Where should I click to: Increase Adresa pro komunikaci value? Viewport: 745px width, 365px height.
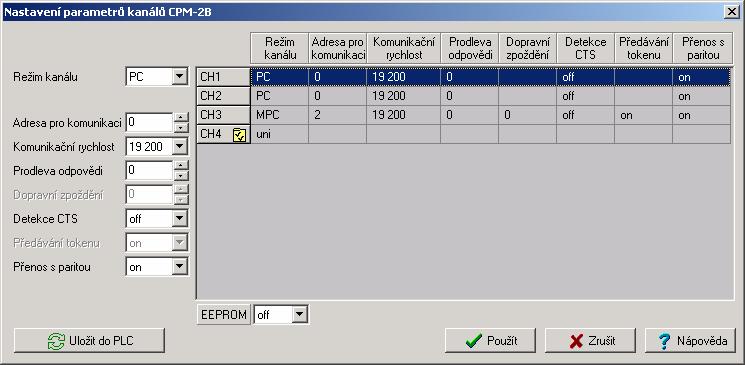click(181, 117)
